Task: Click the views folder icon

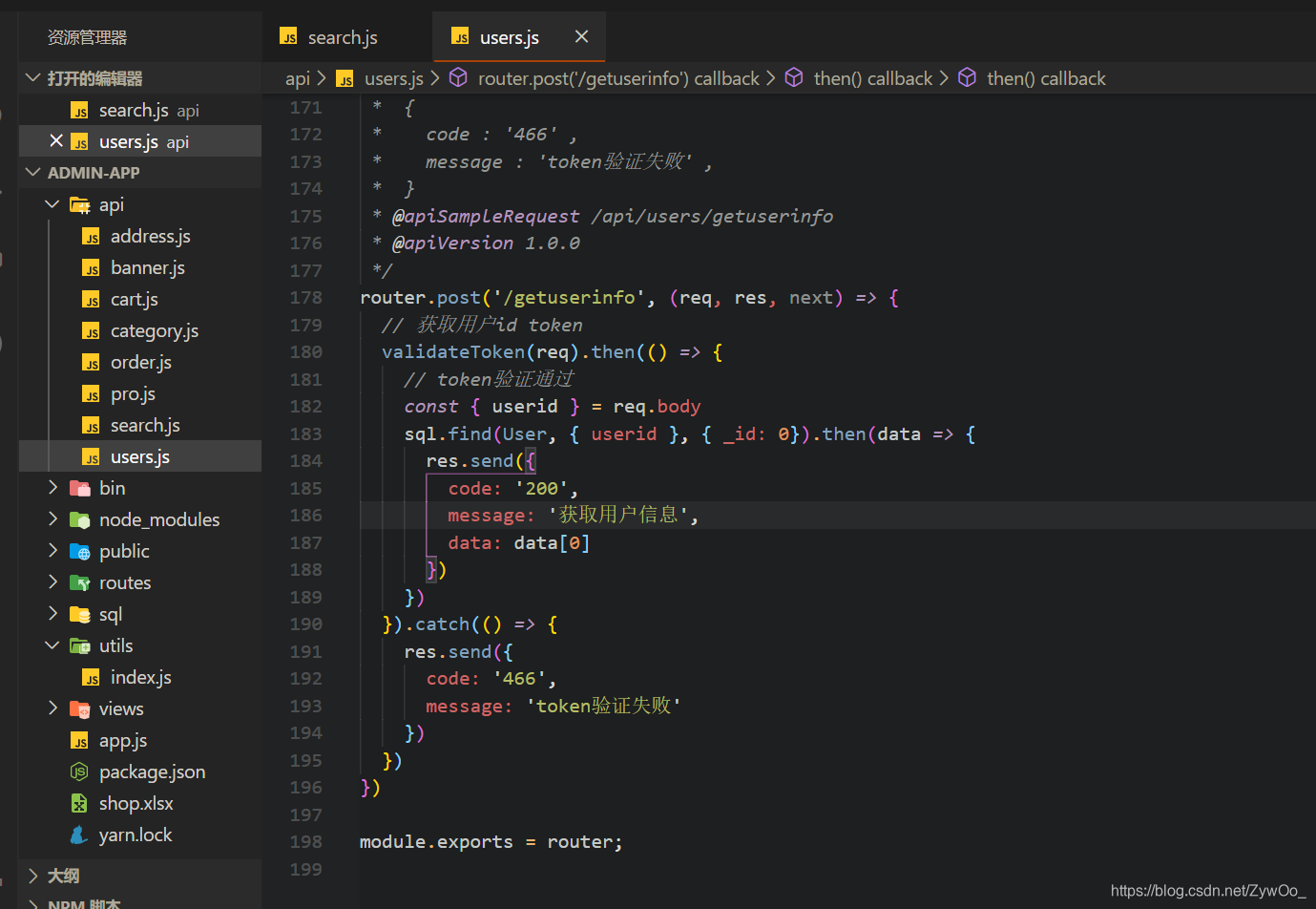Action: click(x=80, y=708)
